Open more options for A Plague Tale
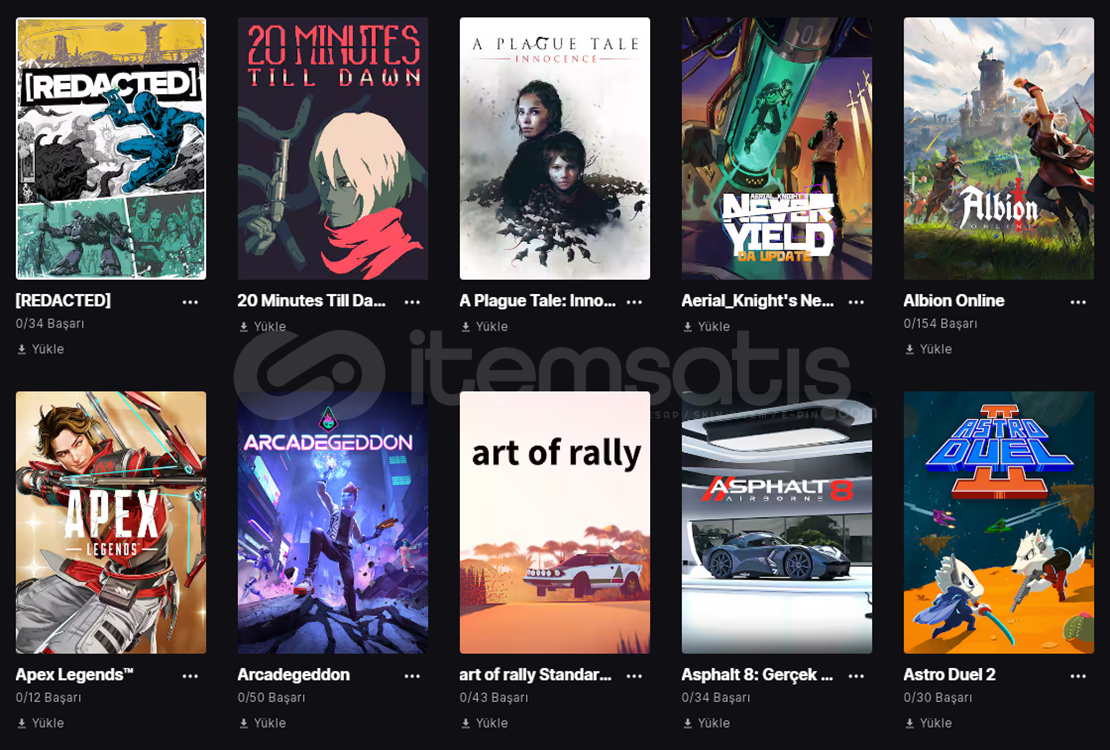The width and height of the screenshot is (1110, 750). coord(634,302)
